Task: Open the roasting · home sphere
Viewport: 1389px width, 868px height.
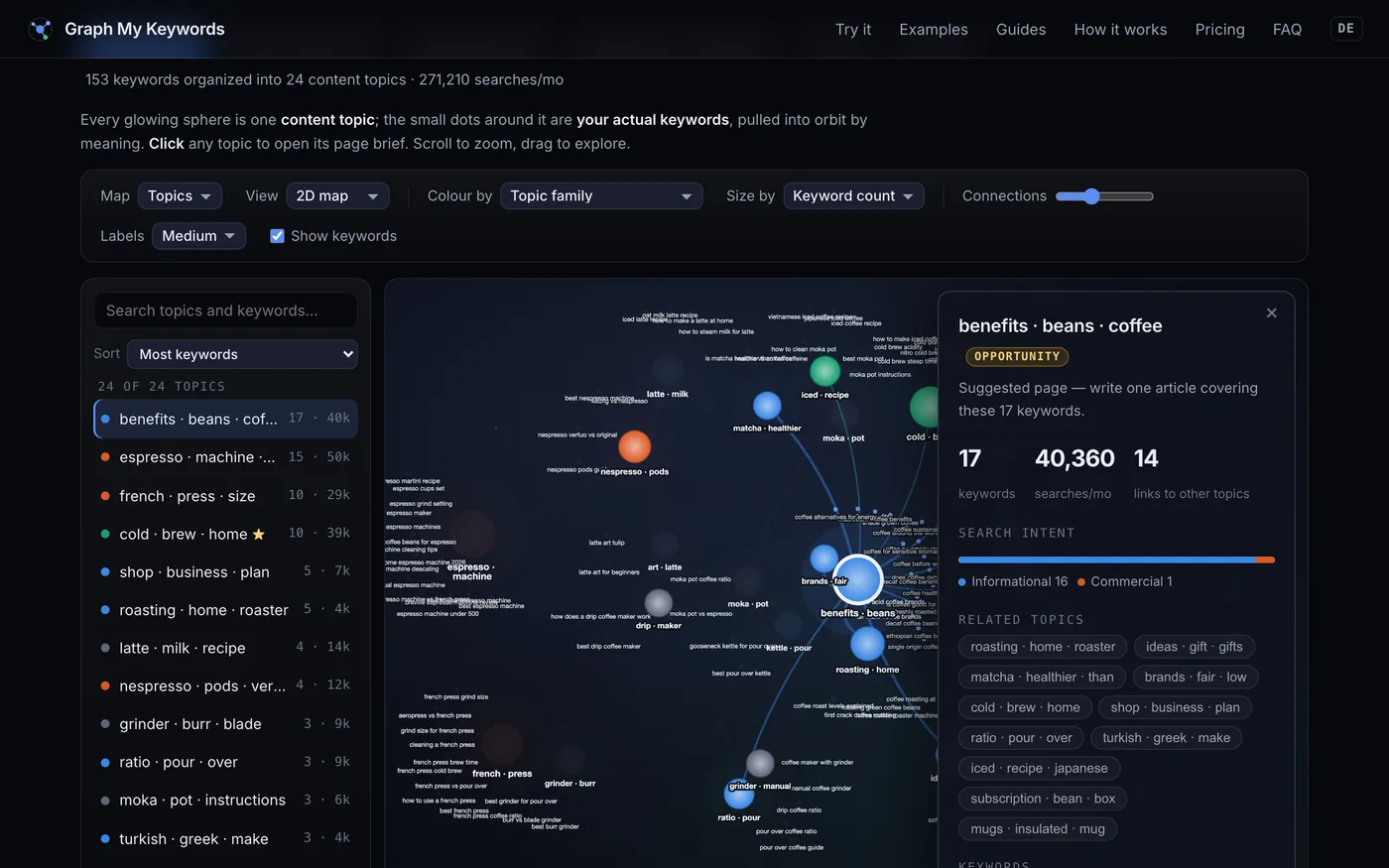Action: [867, 644]
